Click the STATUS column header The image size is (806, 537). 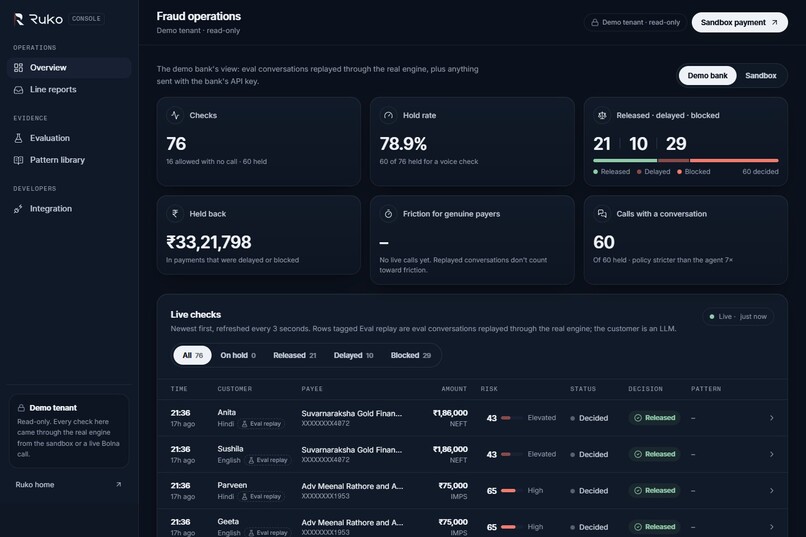tap(583, 389)
